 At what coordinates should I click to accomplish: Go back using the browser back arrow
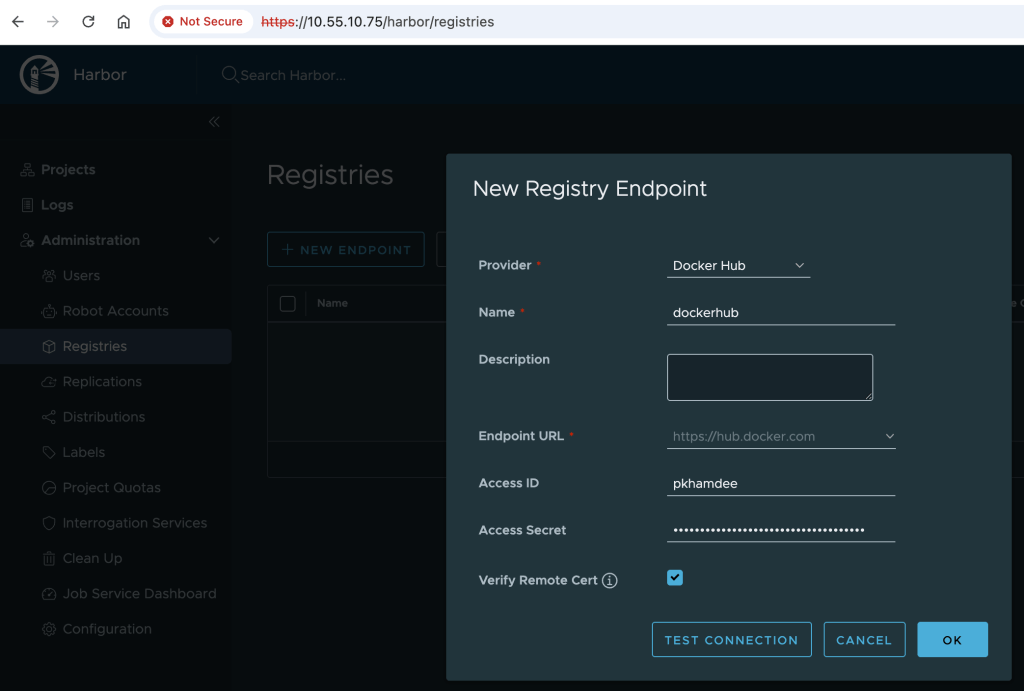click(x=18, y=21)
